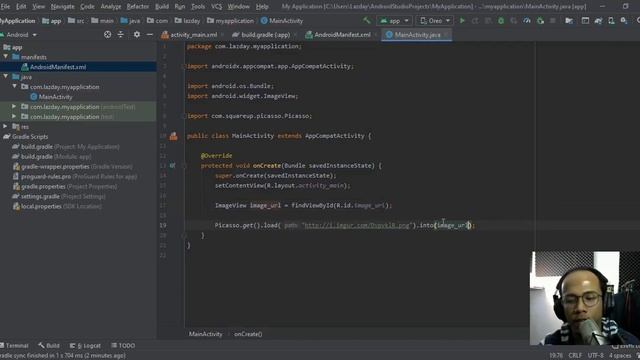Switch to build.gradle (app) tab

pyautogui.click(x=265, y=35)
